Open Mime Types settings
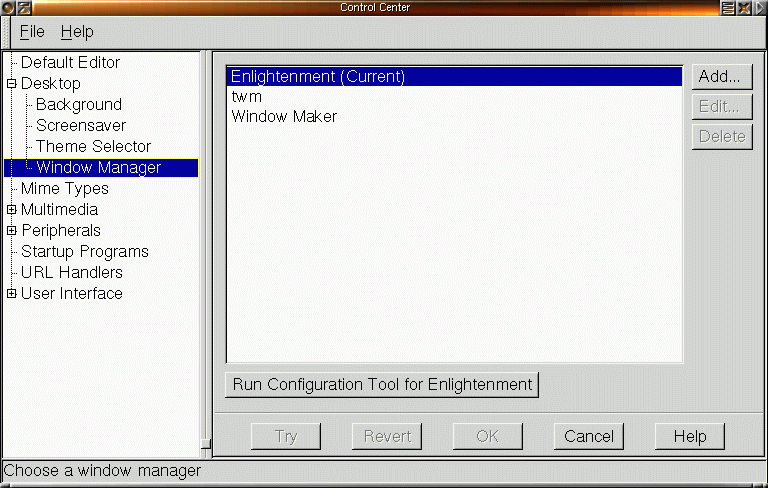Viewport: 768px width, 488px height. (65, 189)
